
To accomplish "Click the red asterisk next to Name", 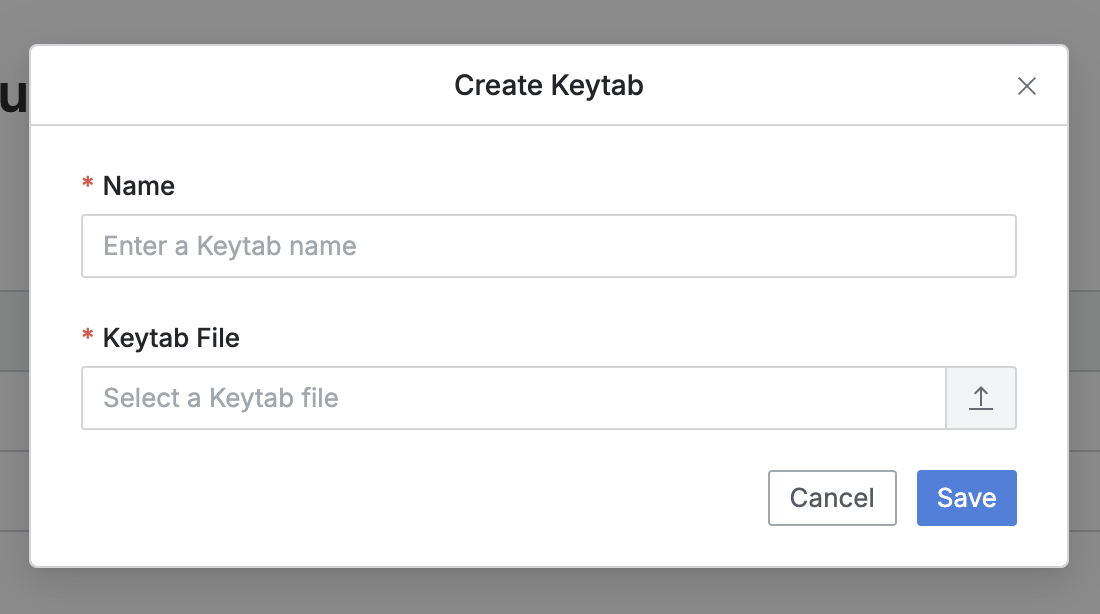I will tap(88, 186).
